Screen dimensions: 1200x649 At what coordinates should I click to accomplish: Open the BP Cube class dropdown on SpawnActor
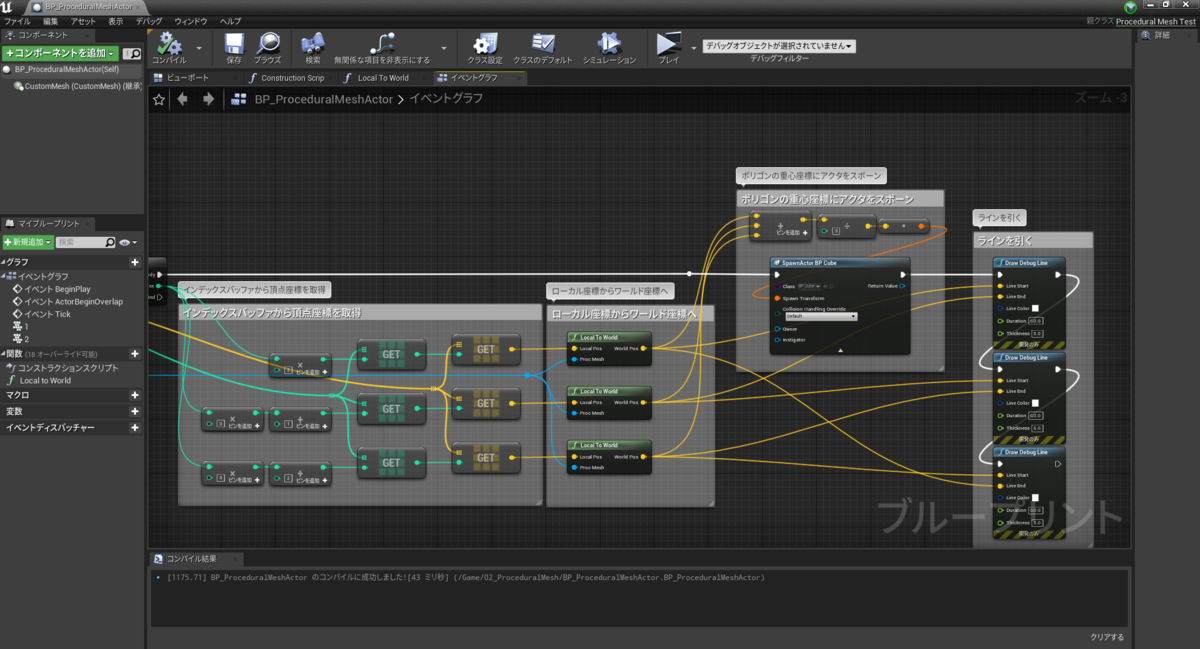(x=811, y=286)
